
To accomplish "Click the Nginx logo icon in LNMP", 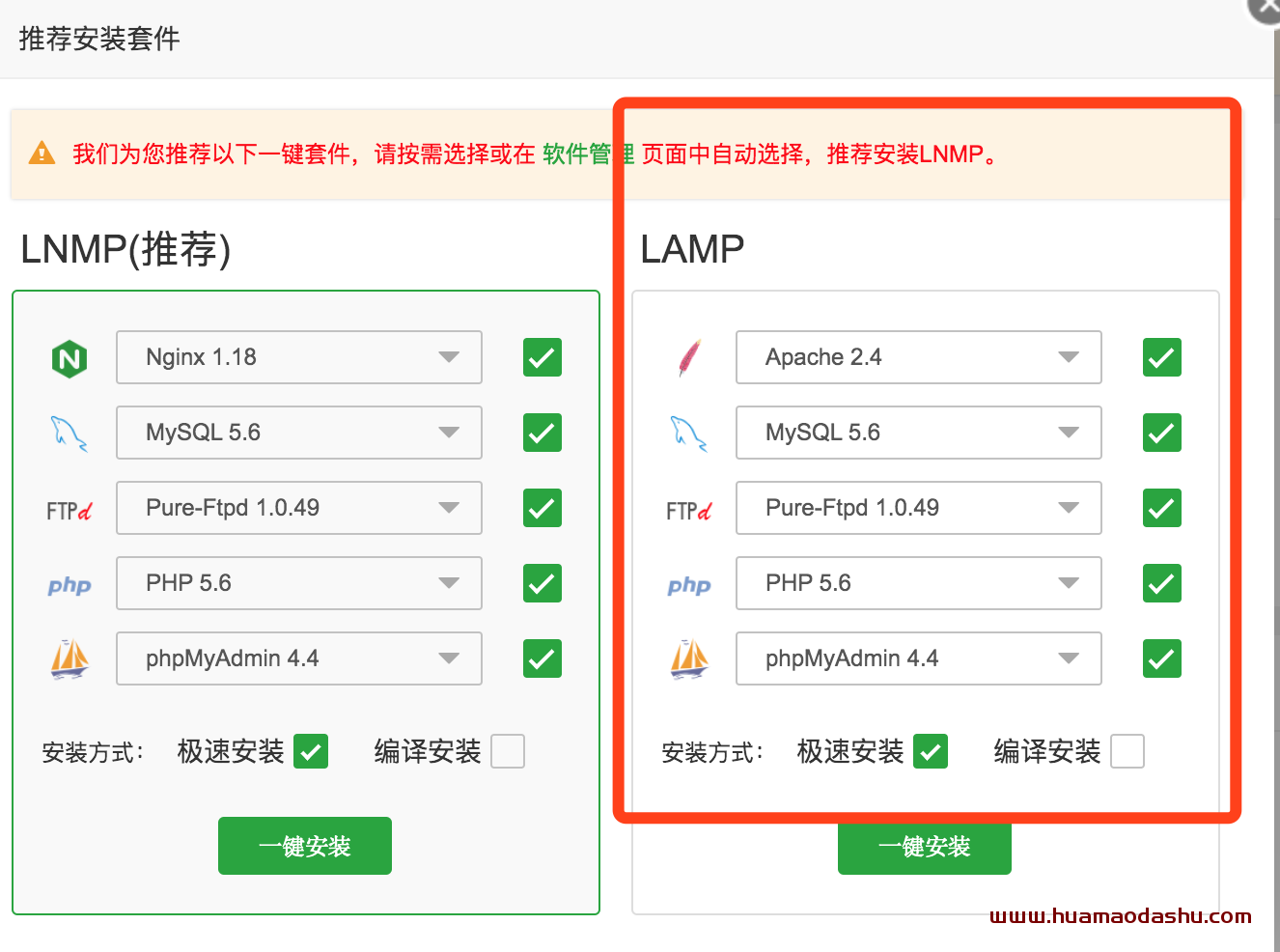I will (x=70, y=359).
